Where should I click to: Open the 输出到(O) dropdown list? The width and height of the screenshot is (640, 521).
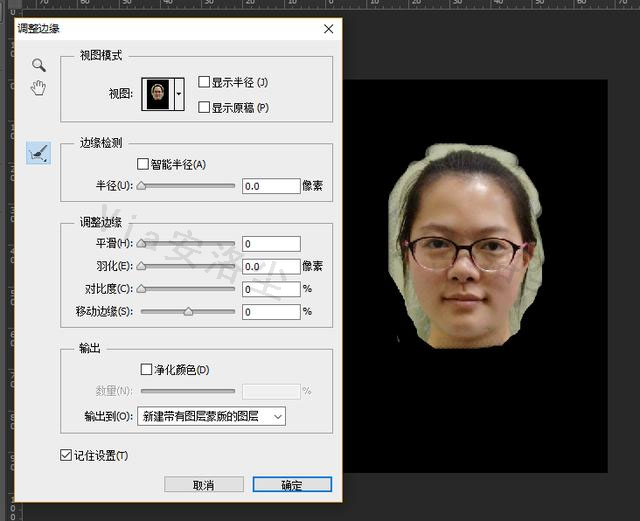click(211, 416)
